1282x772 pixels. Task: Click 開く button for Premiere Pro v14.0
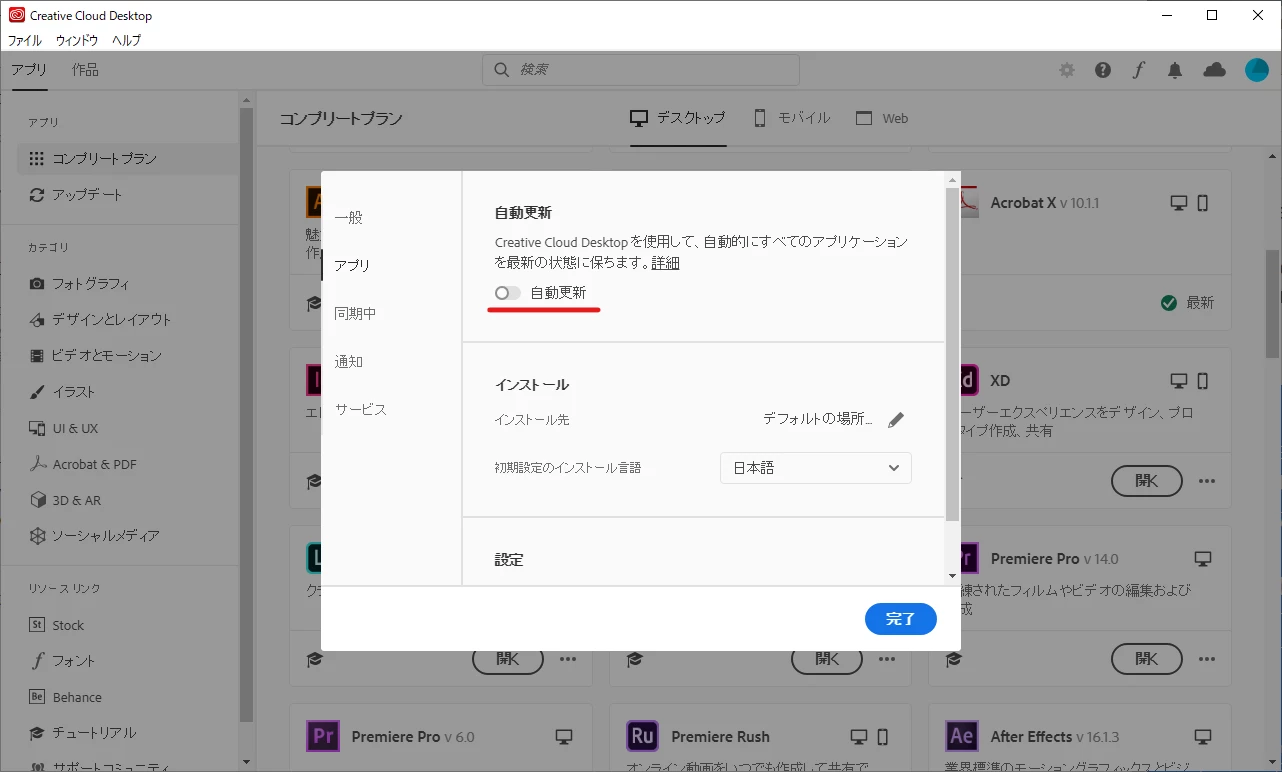coord(1146,659)
